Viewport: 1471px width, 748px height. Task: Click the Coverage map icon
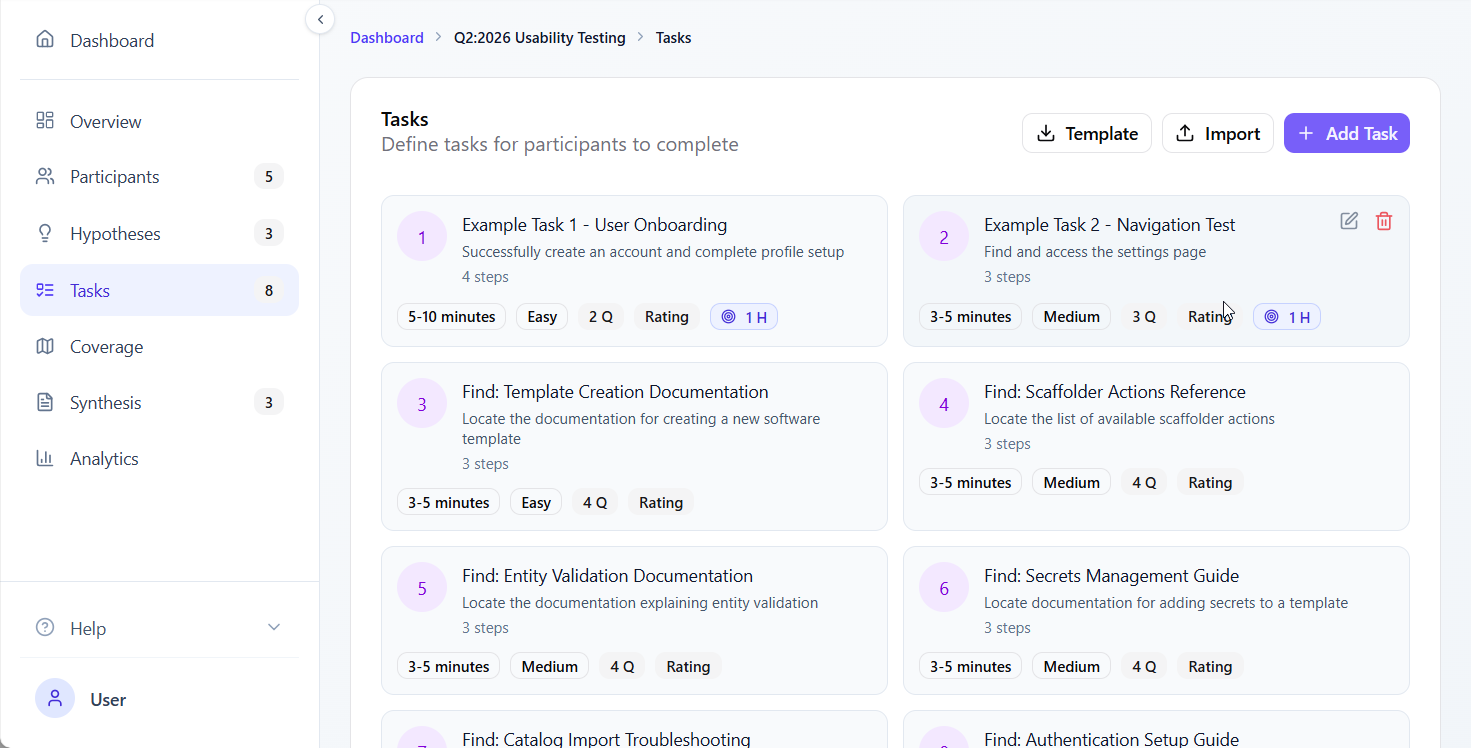pyautogui.click(x=45, y=347)
